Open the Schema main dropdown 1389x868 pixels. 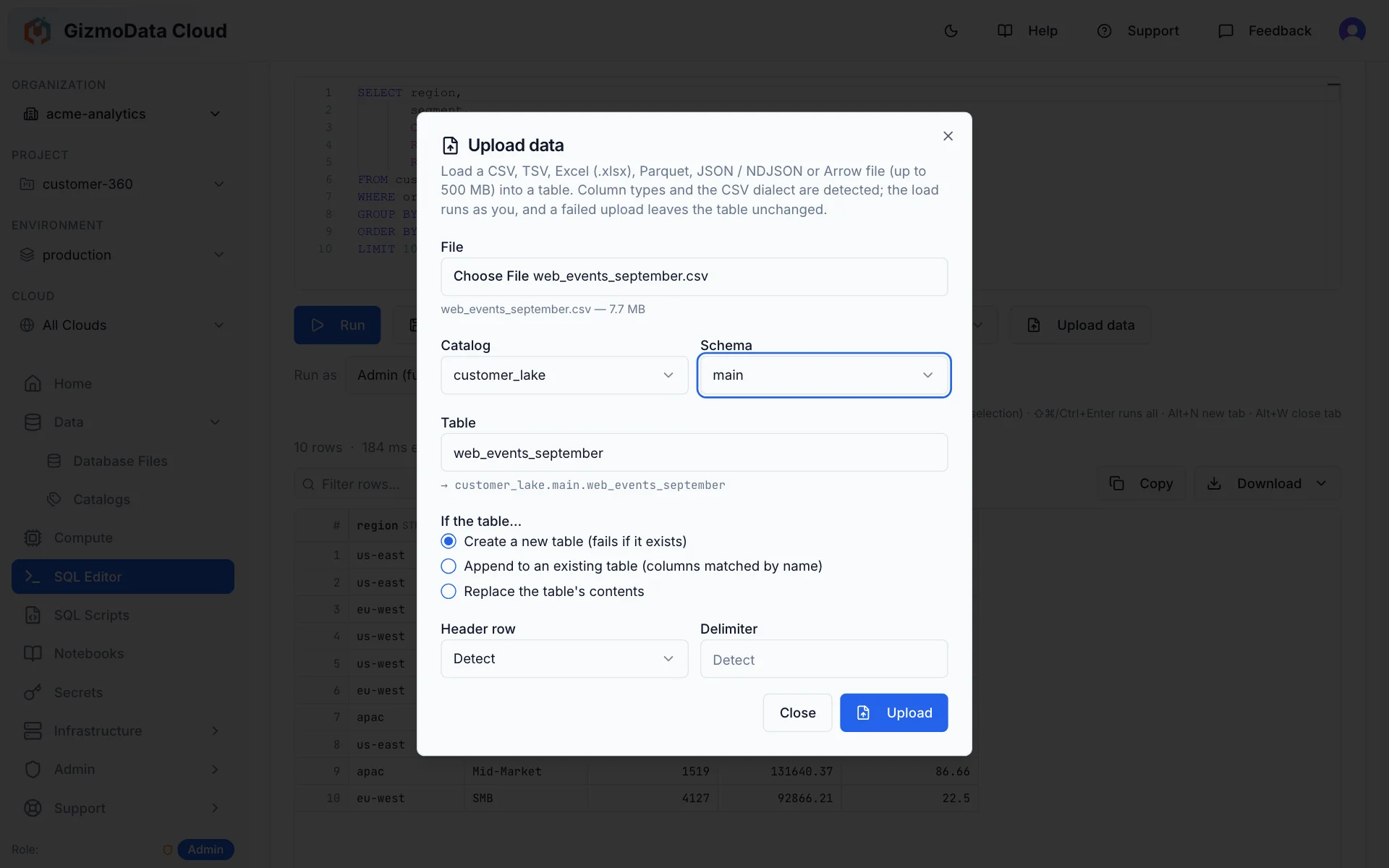pyautogui.click(x=824, y=375)
